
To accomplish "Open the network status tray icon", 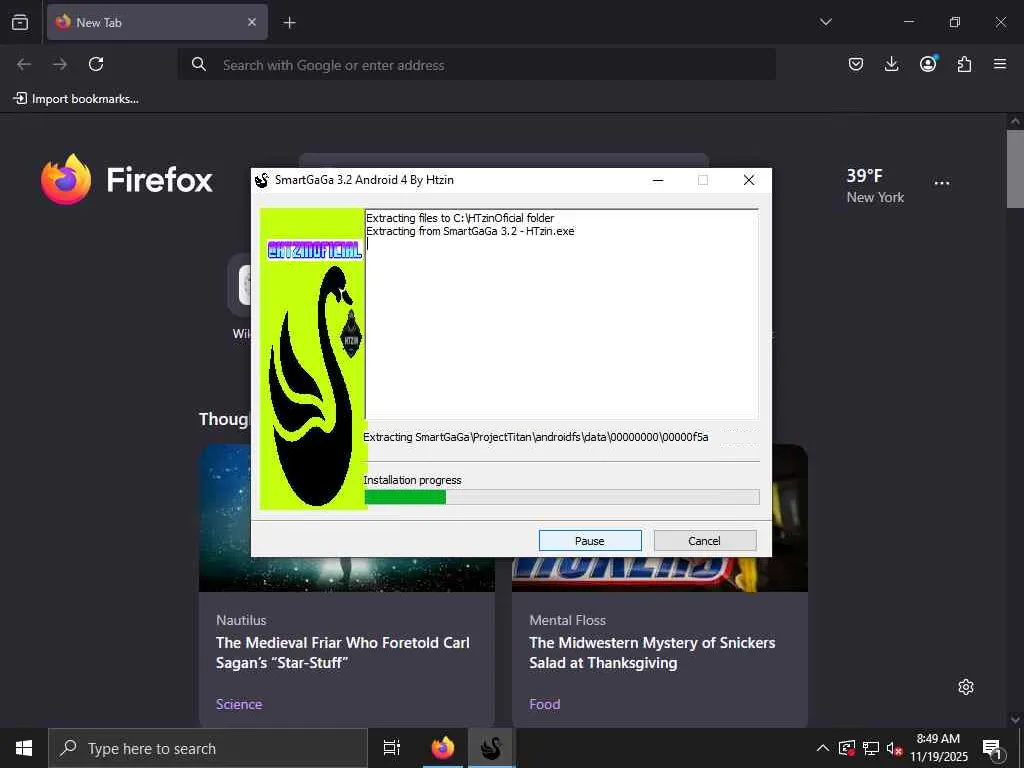I will pyautogui.click(x=871, y=748).
